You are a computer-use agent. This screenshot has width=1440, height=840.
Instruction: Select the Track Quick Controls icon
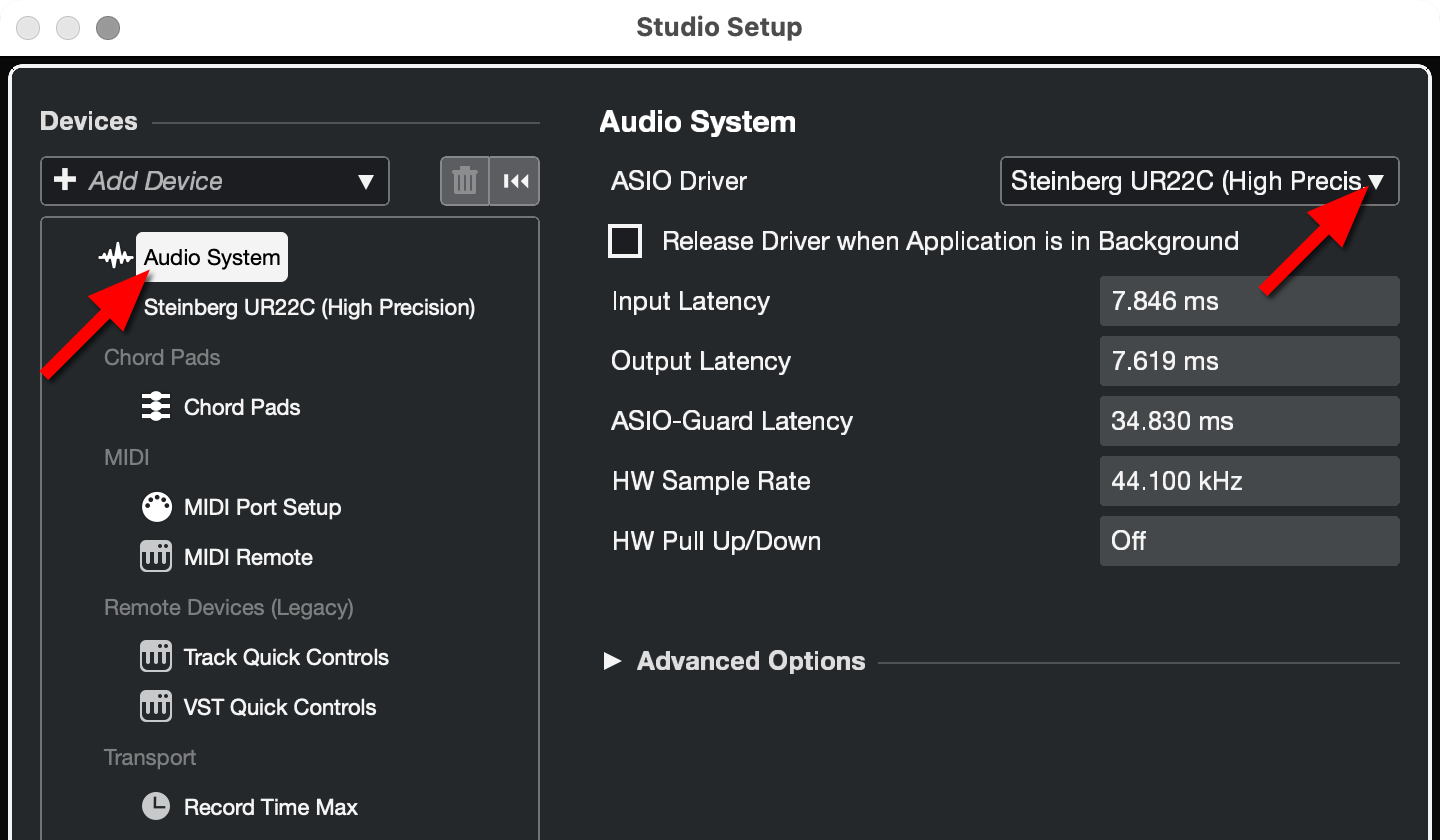click(156, 656)
